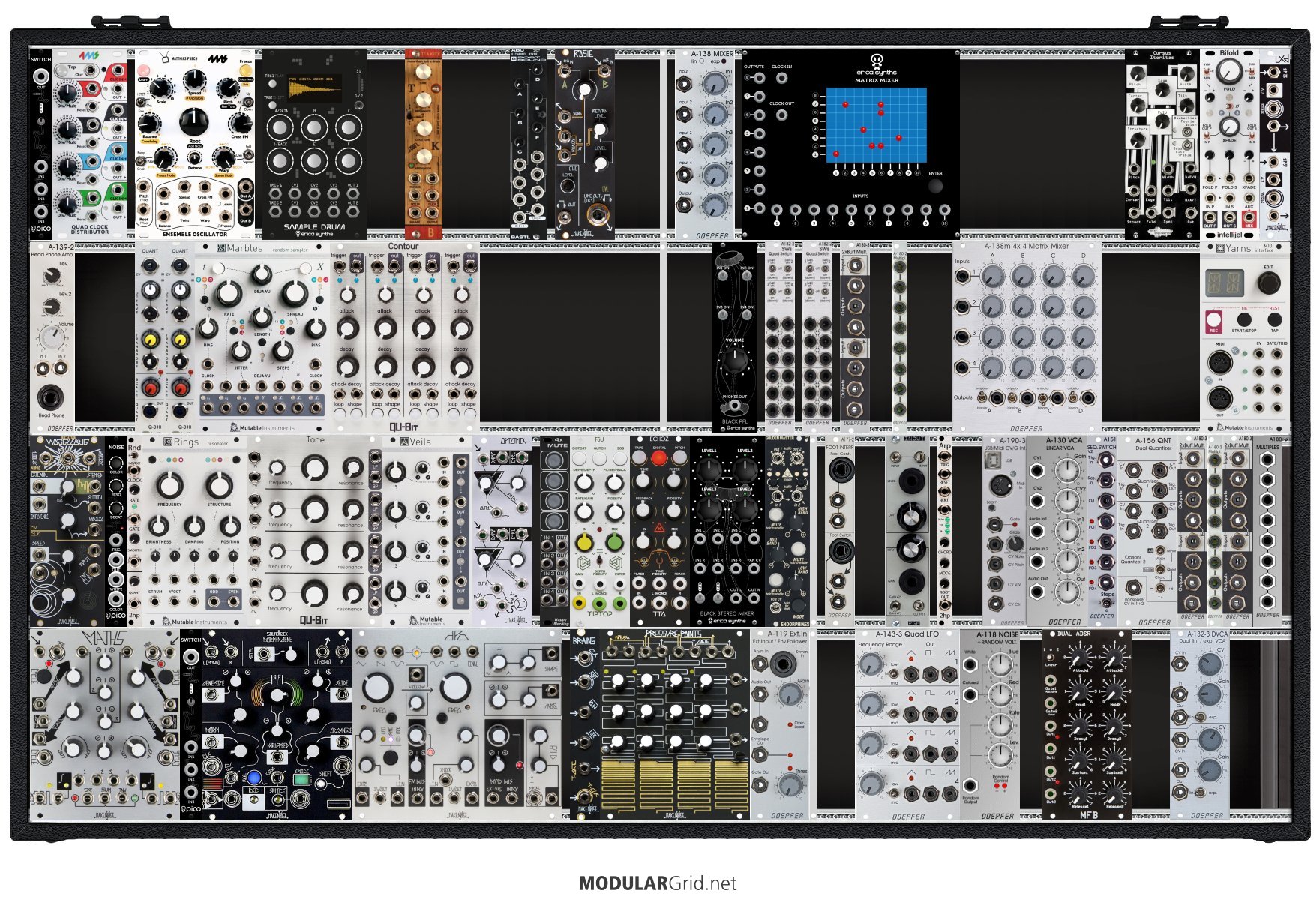The width and height of the screenshot is (1316, 899).
Task: Select the Brains module
Action: point(584,725)
